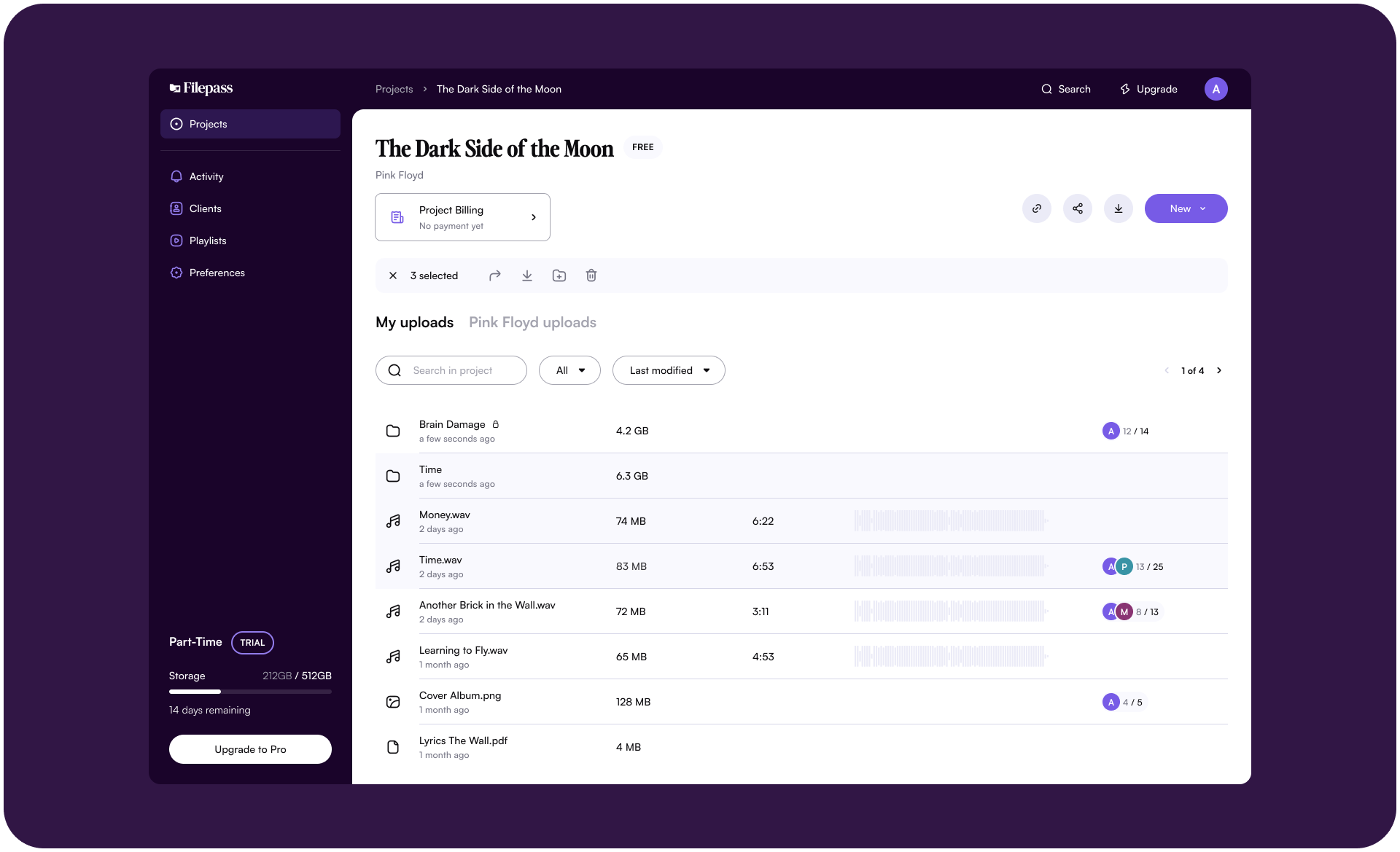1400x852 pixels.
Task: Clear selection with the X icon
Action: 393,275
